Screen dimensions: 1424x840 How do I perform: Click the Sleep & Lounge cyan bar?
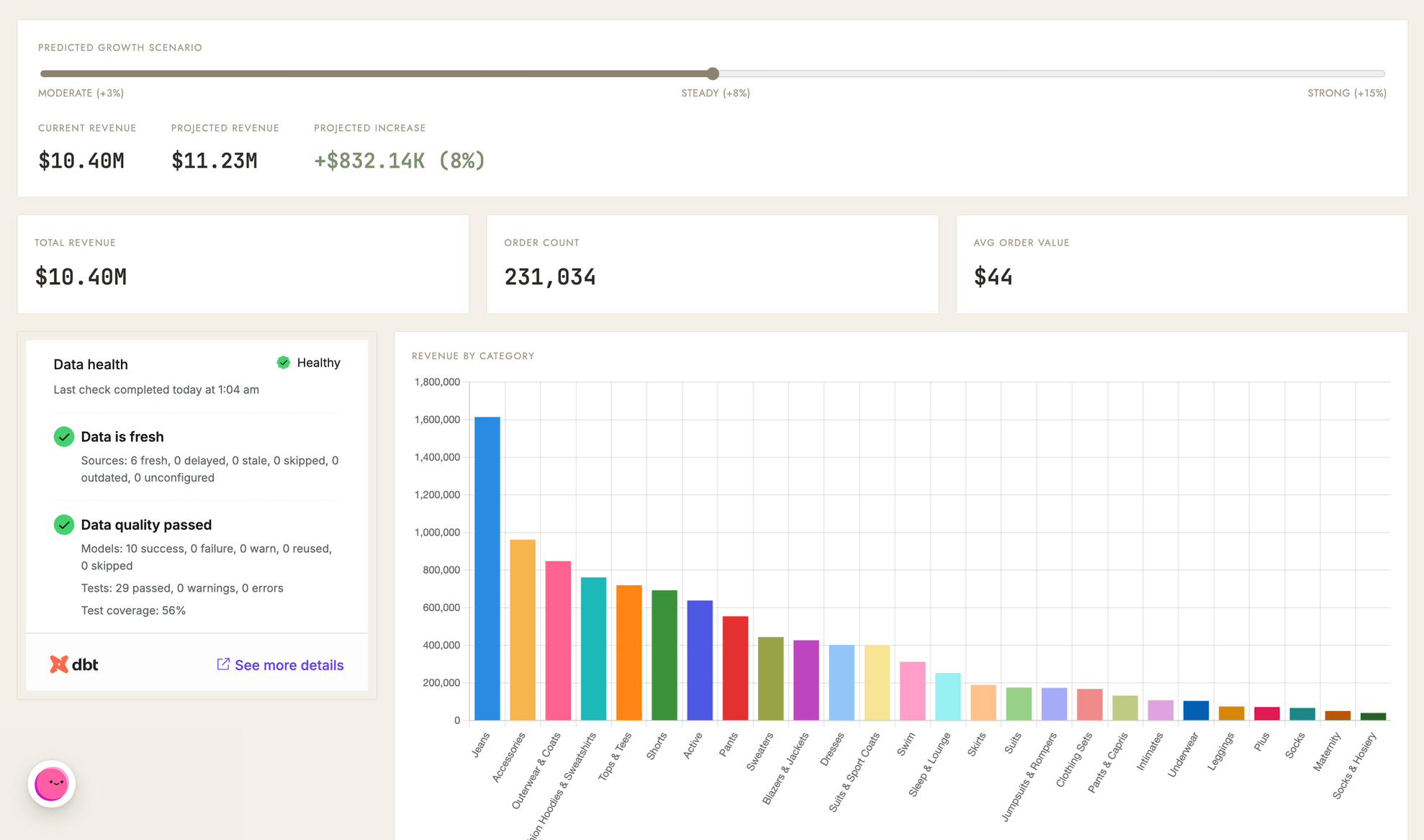tap(948, 697)
